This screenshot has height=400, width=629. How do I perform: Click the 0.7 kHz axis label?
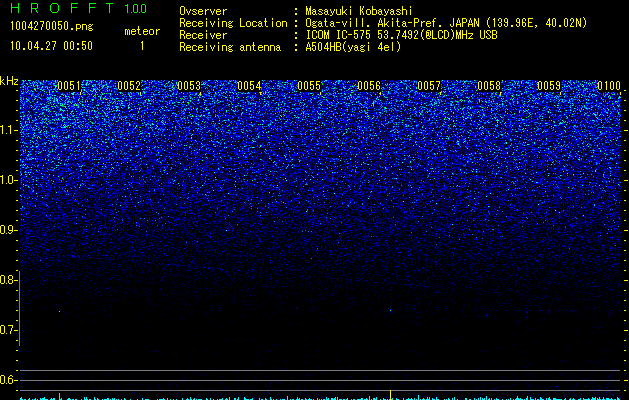7,330
